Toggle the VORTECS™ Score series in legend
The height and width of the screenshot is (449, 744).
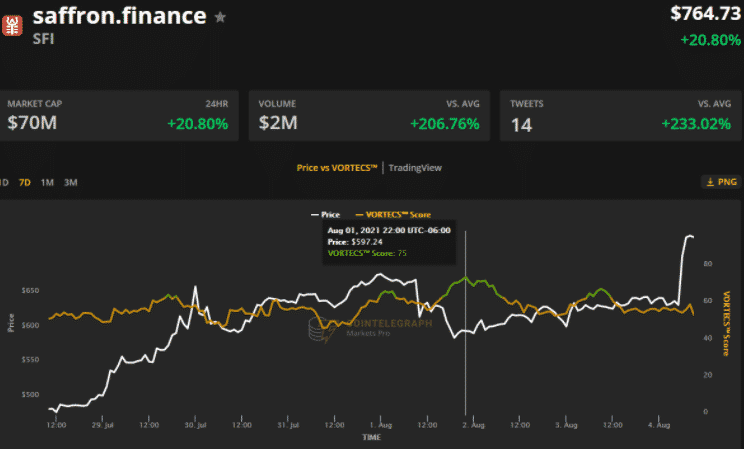click(x=392, y=215)
